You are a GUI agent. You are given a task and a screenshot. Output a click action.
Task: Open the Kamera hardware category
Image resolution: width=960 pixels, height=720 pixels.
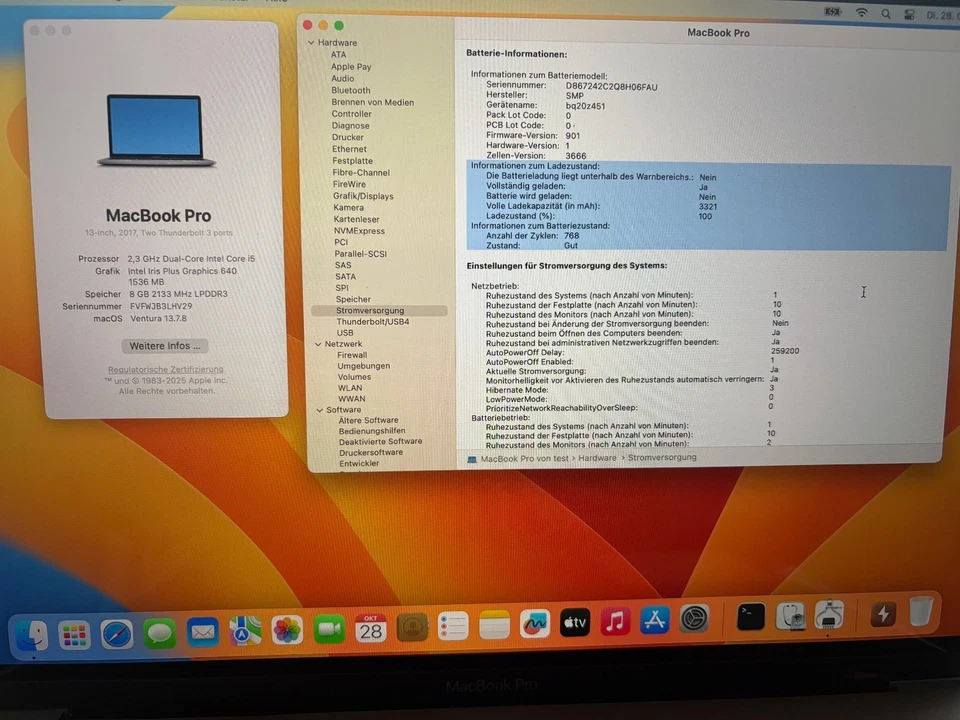[x=348, y=207]
